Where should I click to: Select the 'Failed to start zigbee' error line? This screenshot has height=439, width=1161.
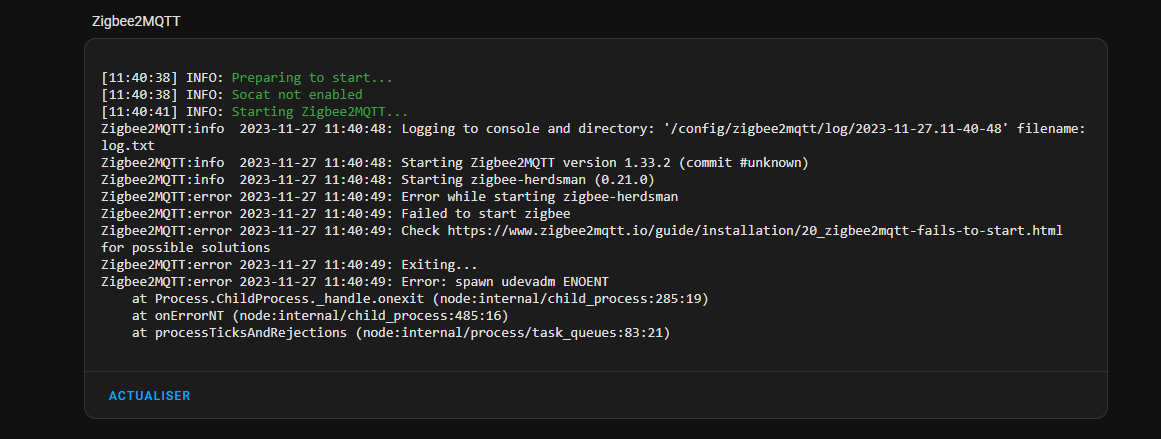tap(336, 214)
